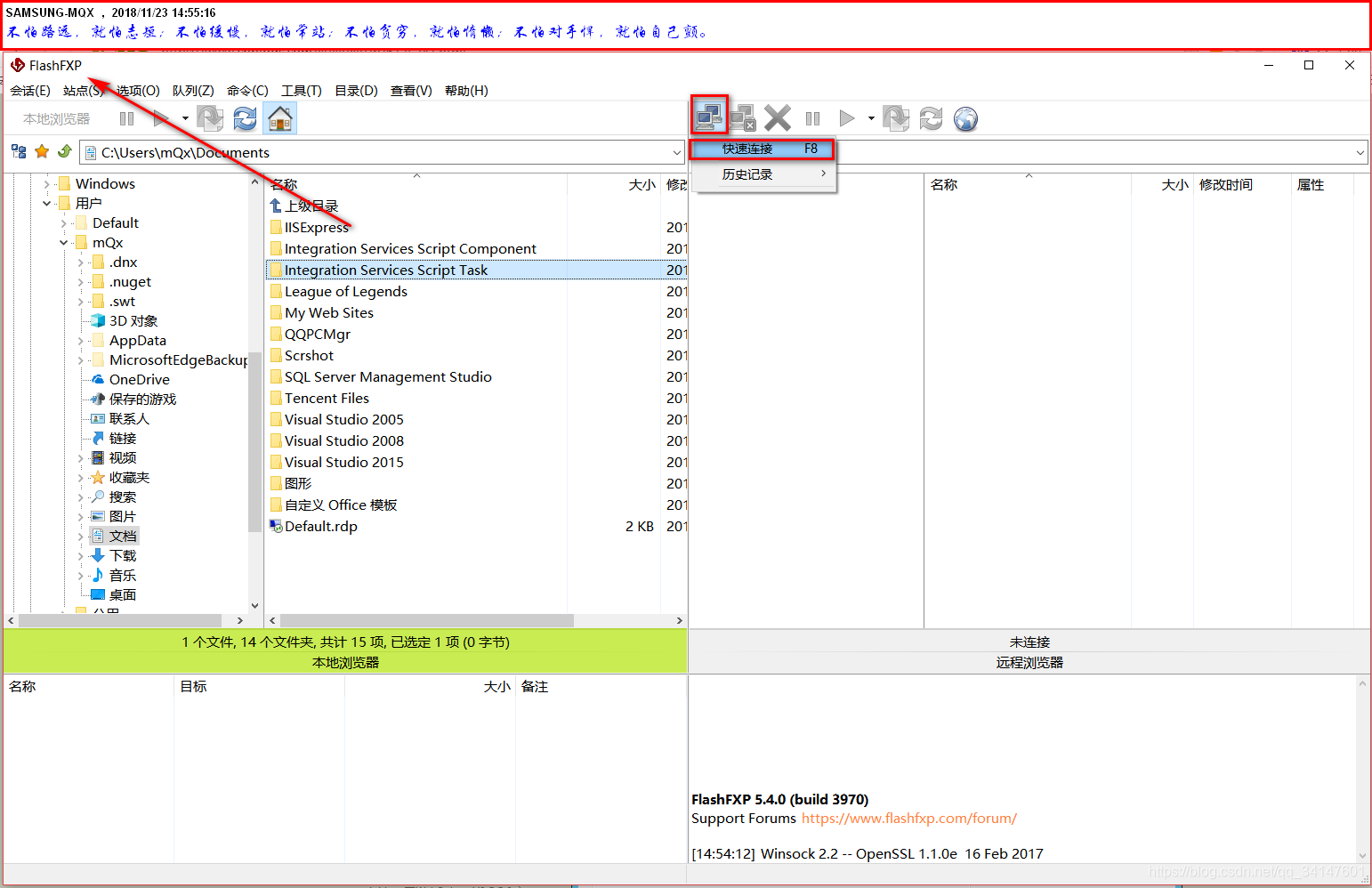Image resolution: width=1372 pixels, height=888 pixels.
Task: Click the 音乐 music note icon
Action: (98, 575)
